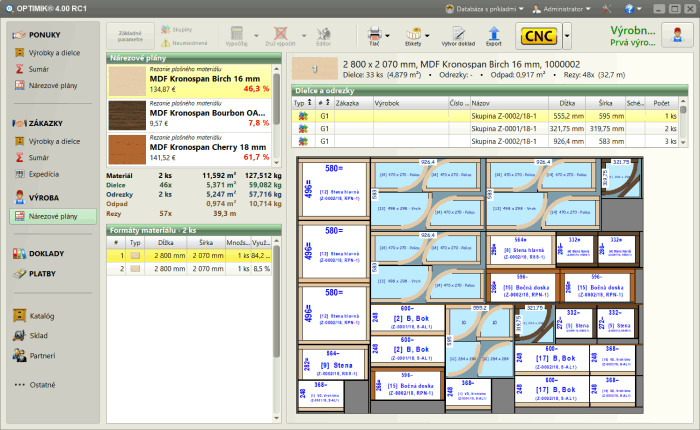Select row Skupina Z-0002/18-1 with 926,4 mm
This screenshot has width=700, height=430.
tap(485, 141)
